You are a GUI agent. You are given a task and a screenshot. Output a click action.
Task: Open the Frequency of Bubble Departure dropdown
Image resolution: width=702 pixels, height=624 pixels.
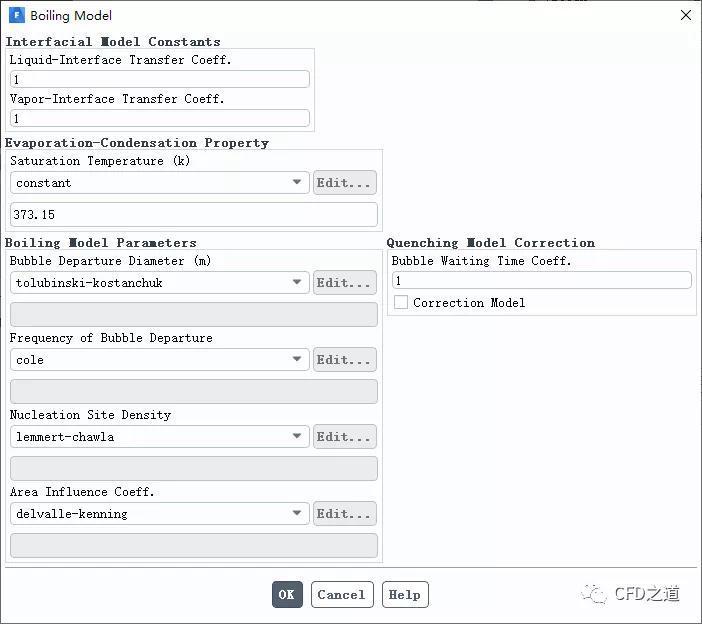click(160, 360)
